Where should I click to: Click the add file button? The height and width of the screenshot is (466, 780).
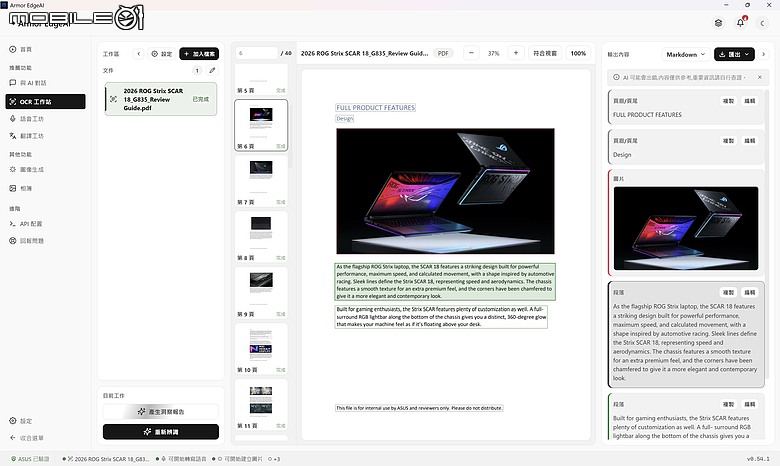pyautogui.click(x=199, y=54)
